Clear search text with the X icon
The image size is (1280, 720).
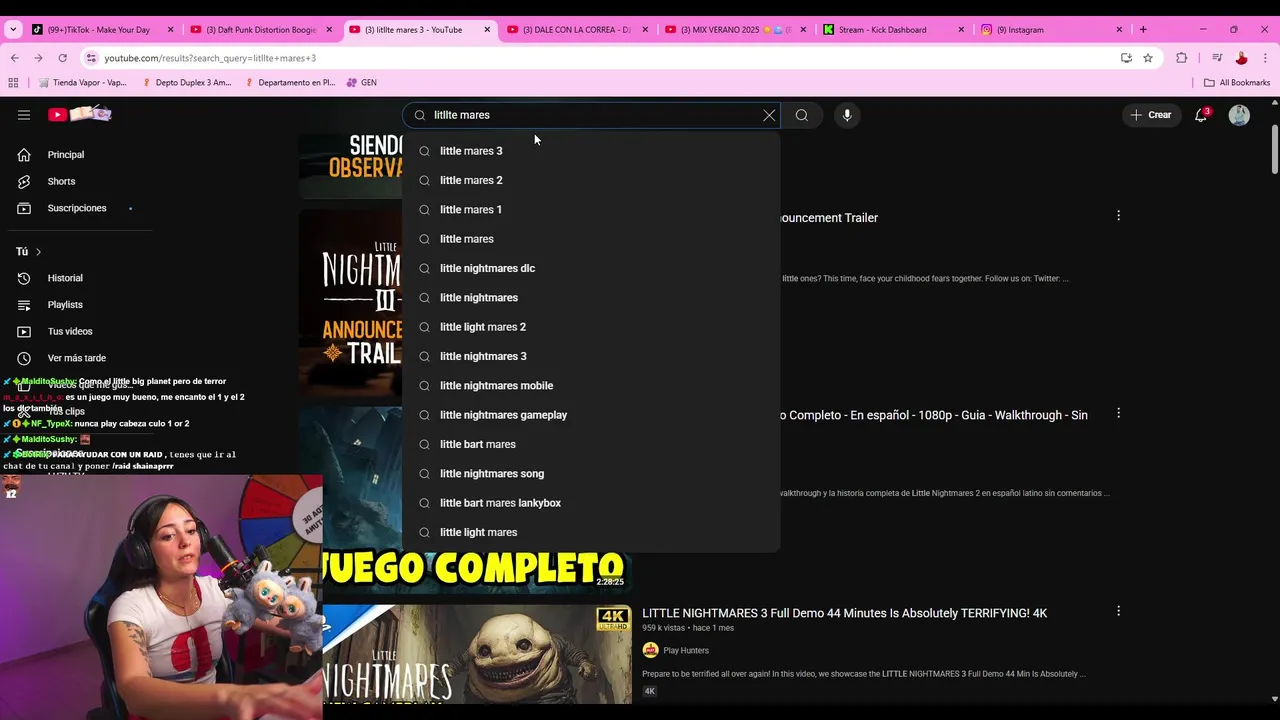pos(769,115)
